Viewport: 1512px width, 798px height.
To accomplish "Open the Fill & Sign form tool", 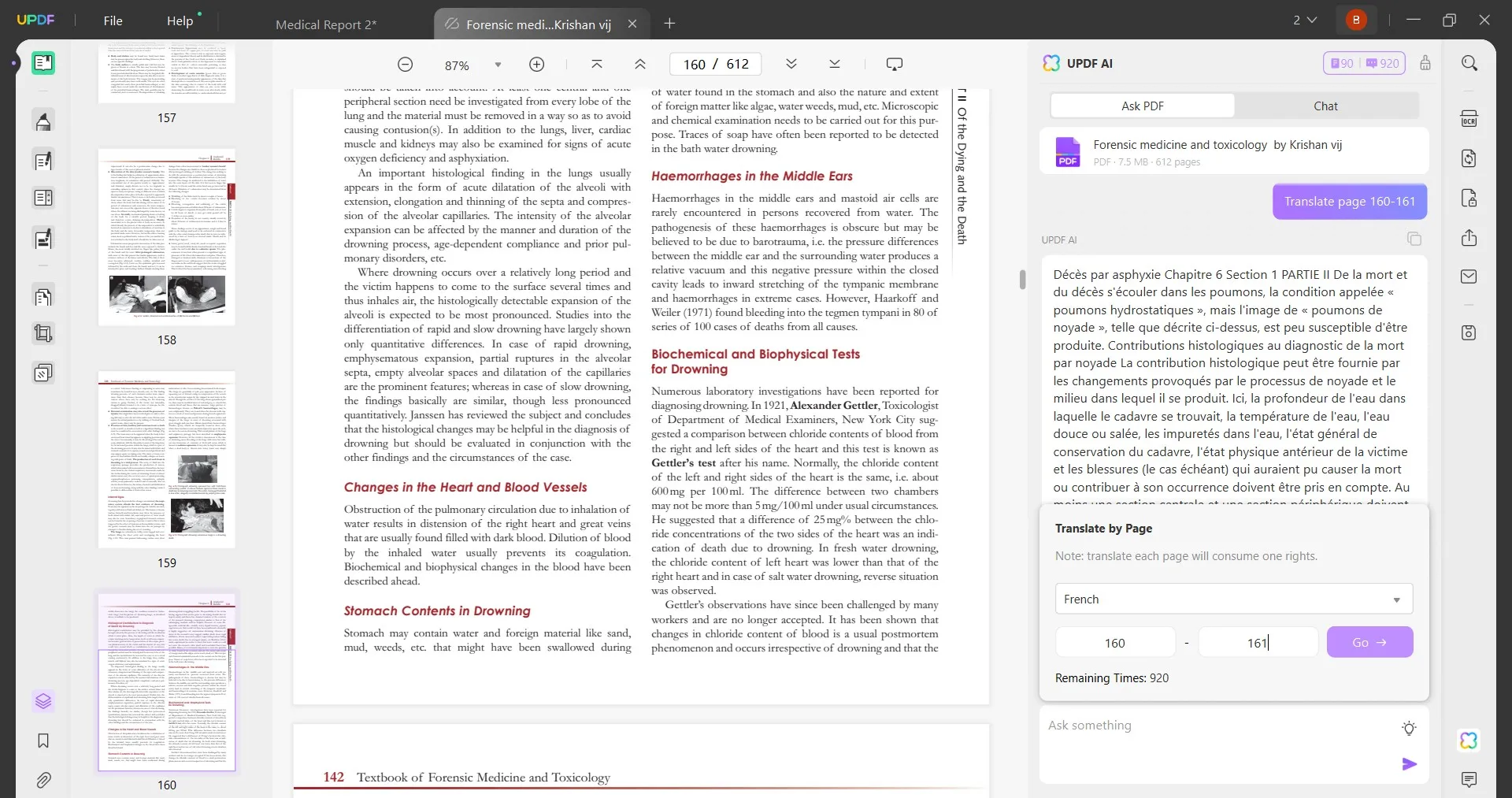I will pyautogui.click(x=43, y=238).
